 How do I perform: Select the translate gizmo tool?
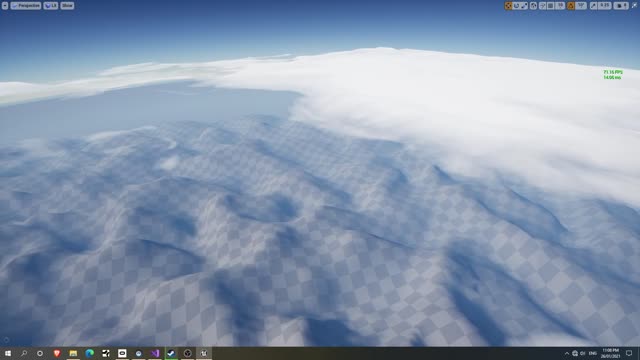coord(509,6)
